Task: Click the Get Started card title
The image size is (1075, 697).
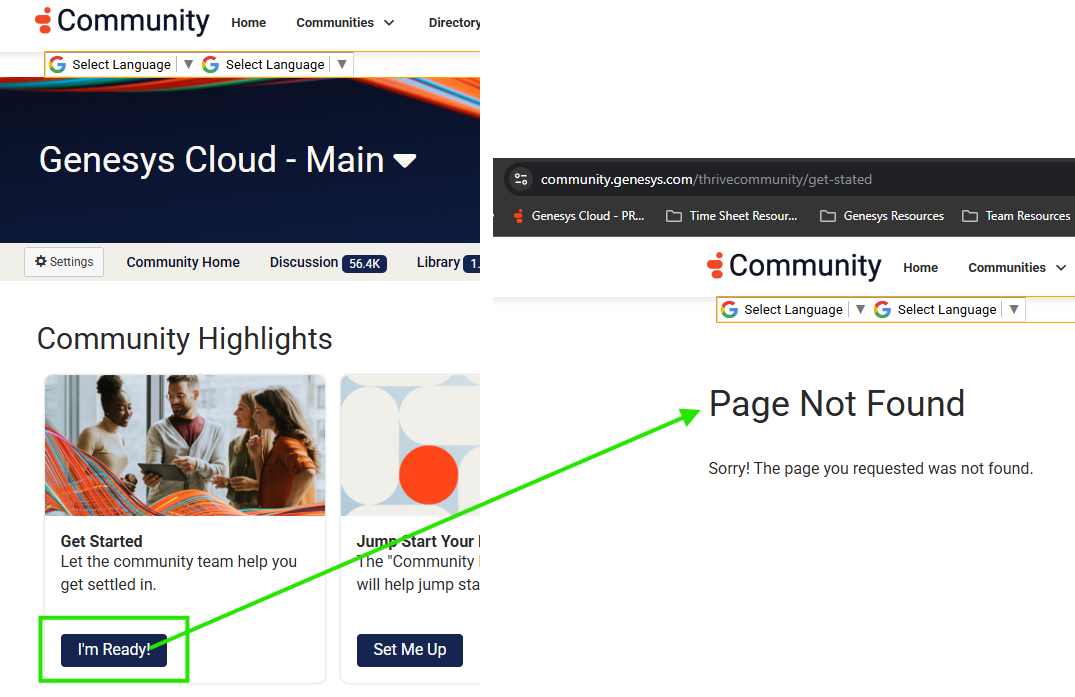Action: 101,541
